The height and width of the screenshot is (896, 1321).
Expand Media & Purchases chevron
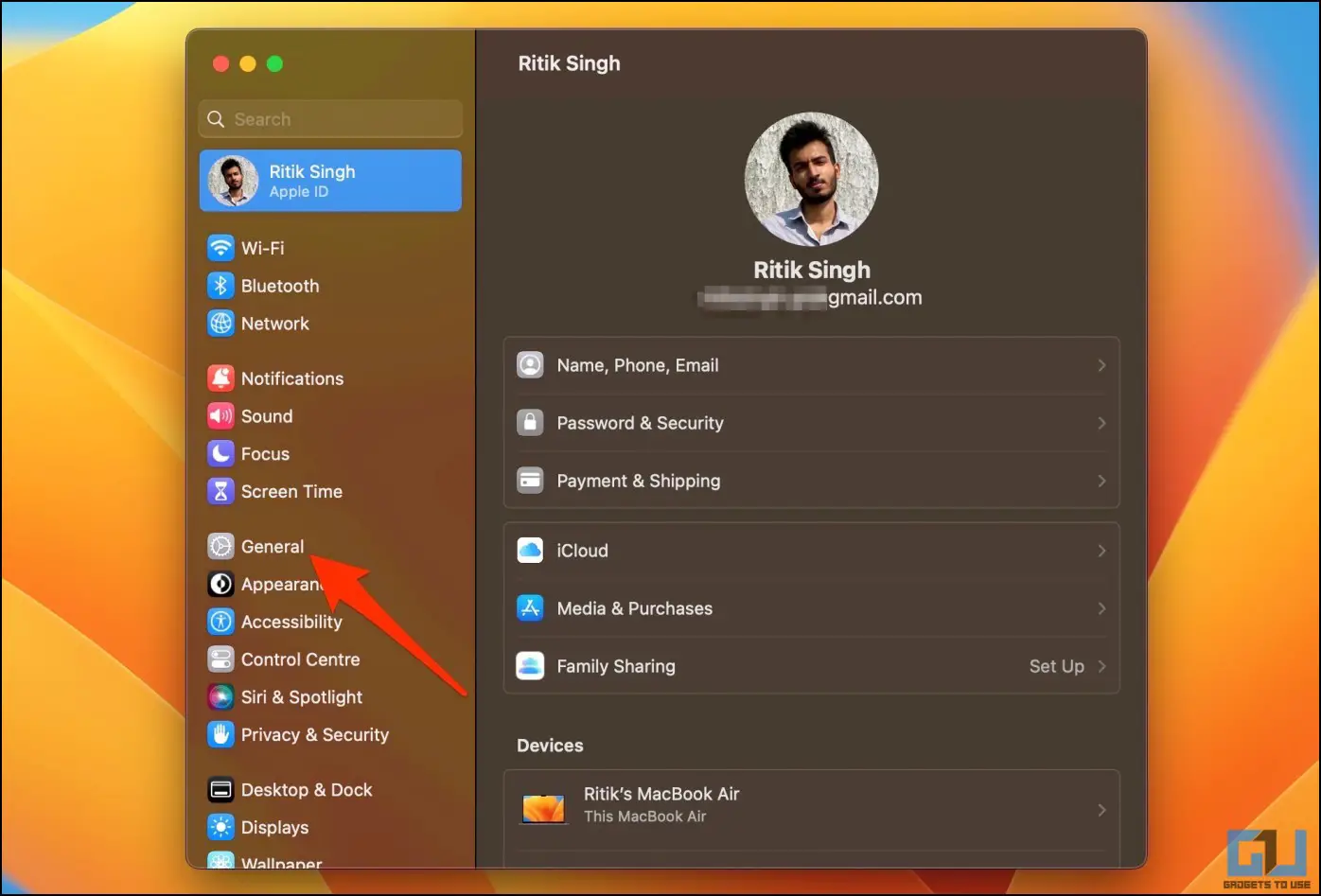[1101, 608]
